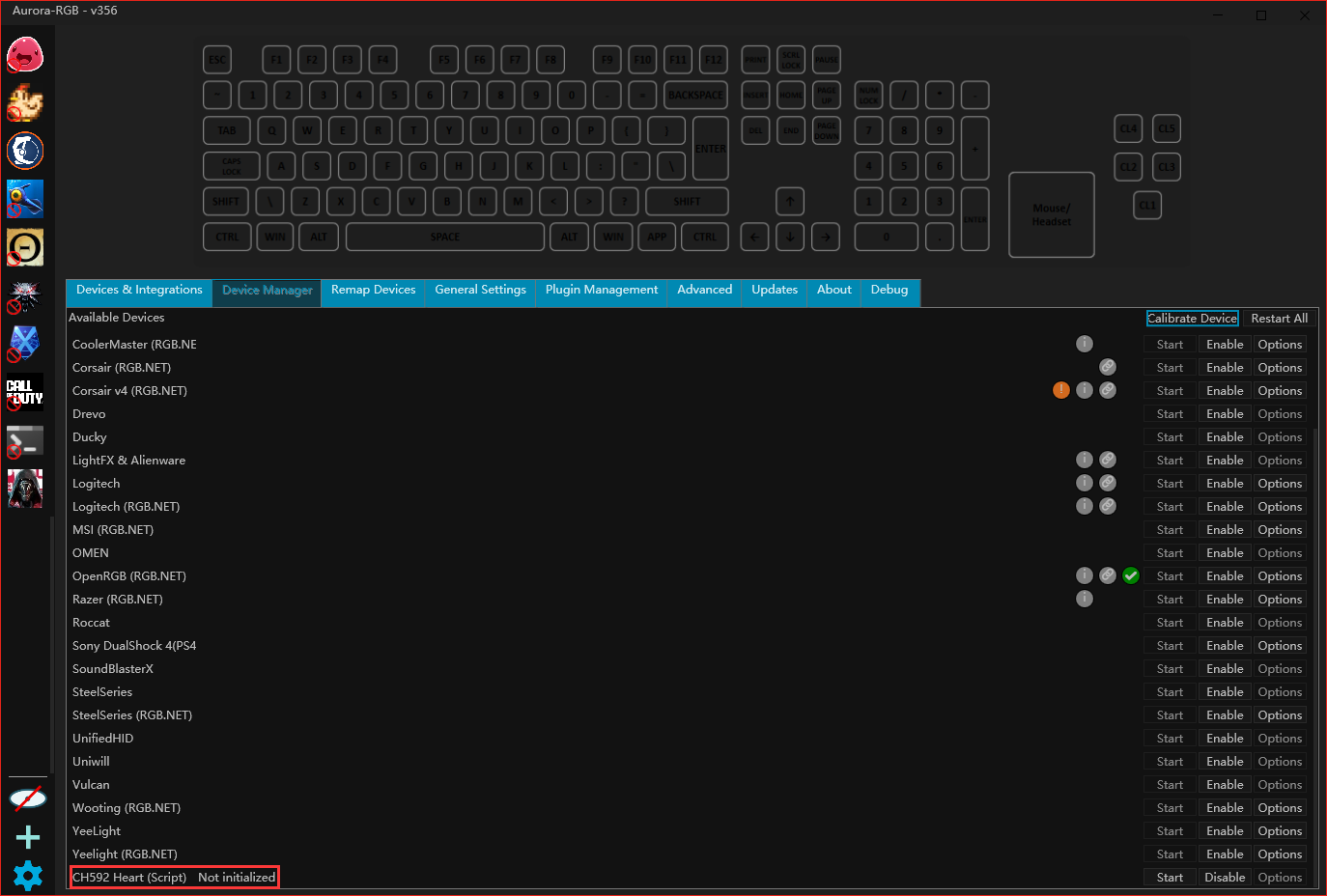
Task: Open Aurora settings via the gear icon
Action: [x=27, y=876]
